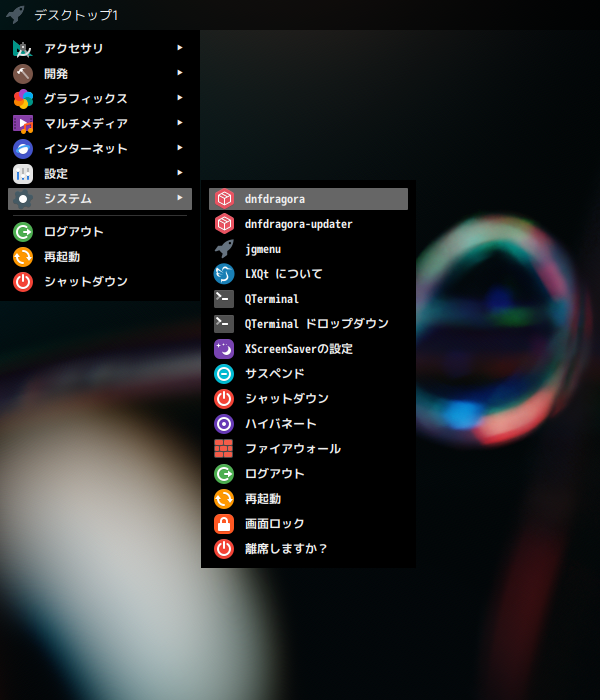Select the システム menu category
Image resolution: width=600 pixels, height=700 pixels.
pos(100,199)
